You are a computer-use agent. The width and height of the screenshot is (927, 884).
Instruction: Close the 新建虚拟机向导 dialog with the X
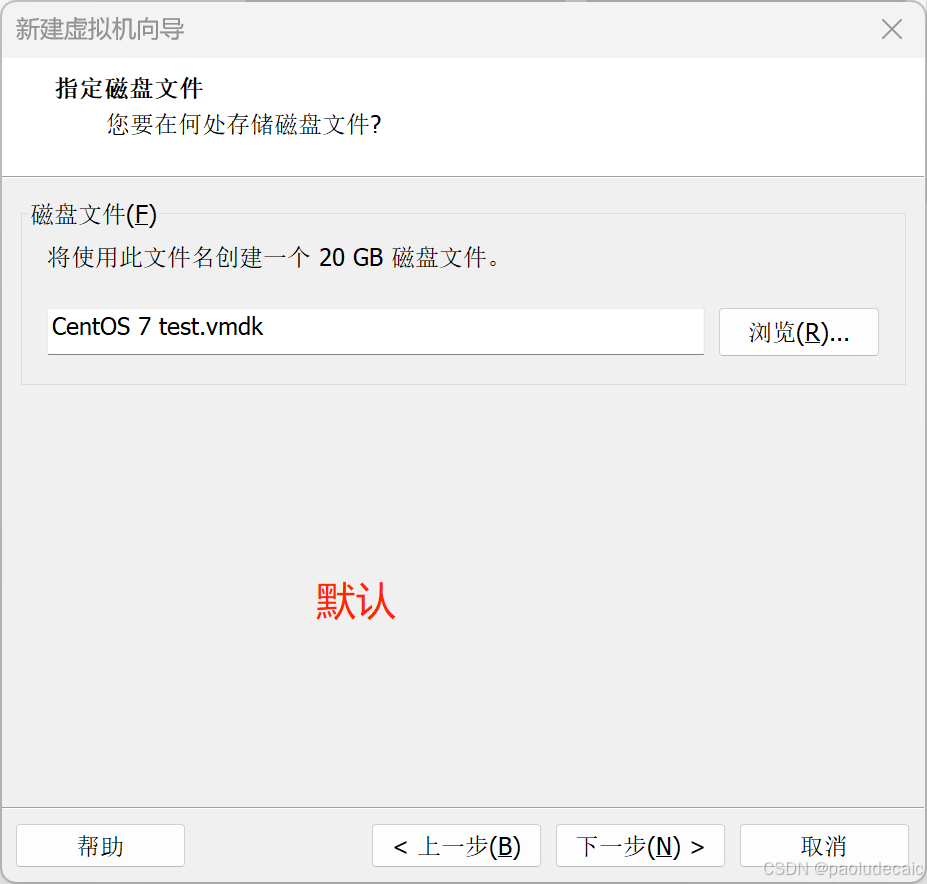point(892,29)
